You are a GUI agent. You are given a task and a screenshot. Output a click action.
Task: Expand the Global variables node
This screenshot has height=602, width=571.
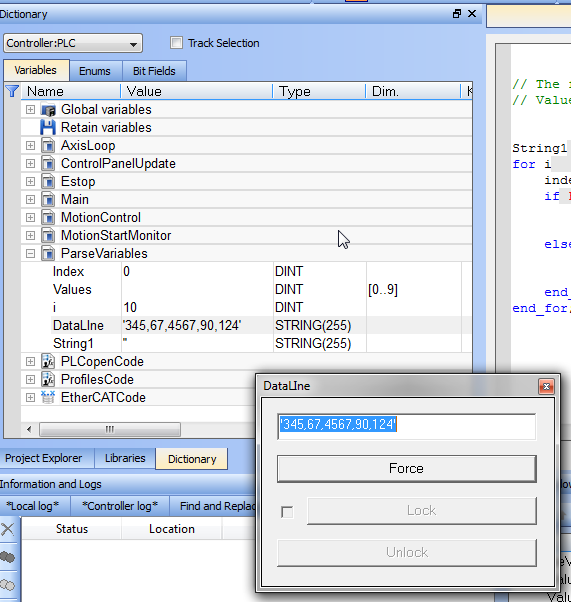[x=30, y=110]
